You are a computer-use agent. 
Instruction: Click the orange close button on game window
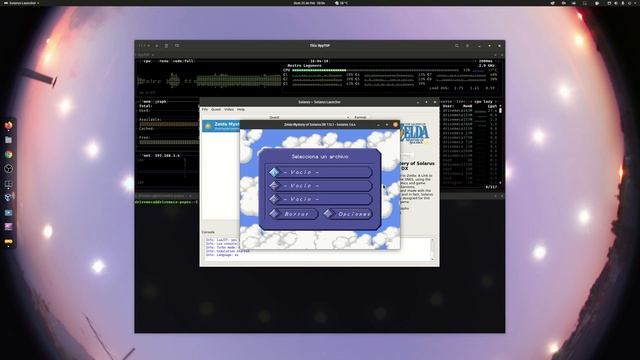pyautogui.click(x=395, y=124)
